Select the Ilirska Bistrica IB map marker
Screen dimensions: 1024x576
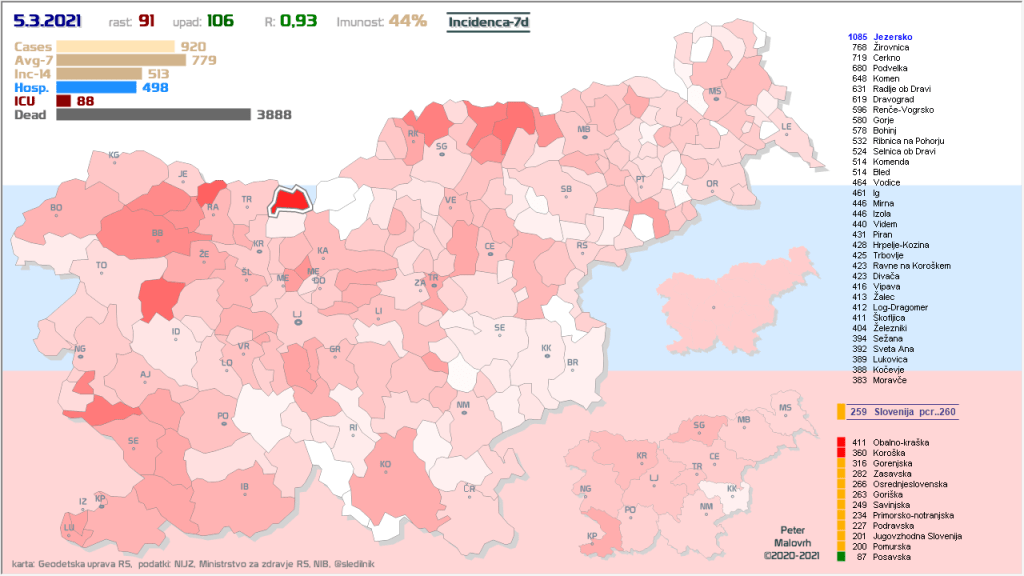pos(243,494)
